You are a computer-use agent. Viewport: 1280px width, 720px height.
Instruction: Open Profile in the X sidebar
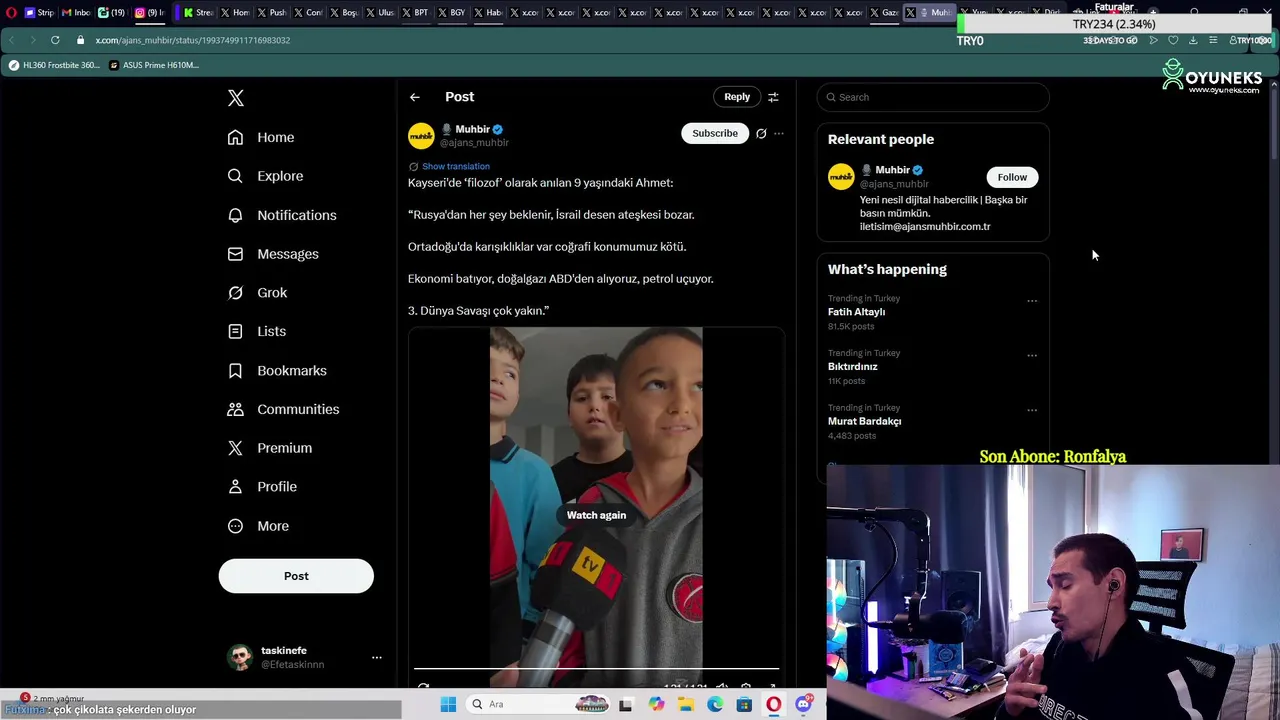[262, 487]
